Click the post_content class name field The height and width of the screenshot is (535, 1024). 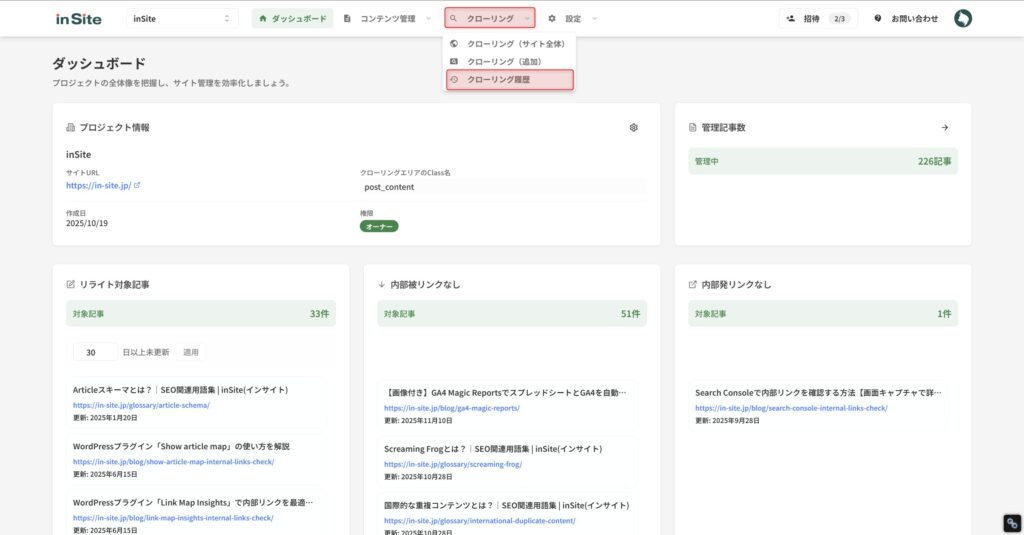(502, 187)
